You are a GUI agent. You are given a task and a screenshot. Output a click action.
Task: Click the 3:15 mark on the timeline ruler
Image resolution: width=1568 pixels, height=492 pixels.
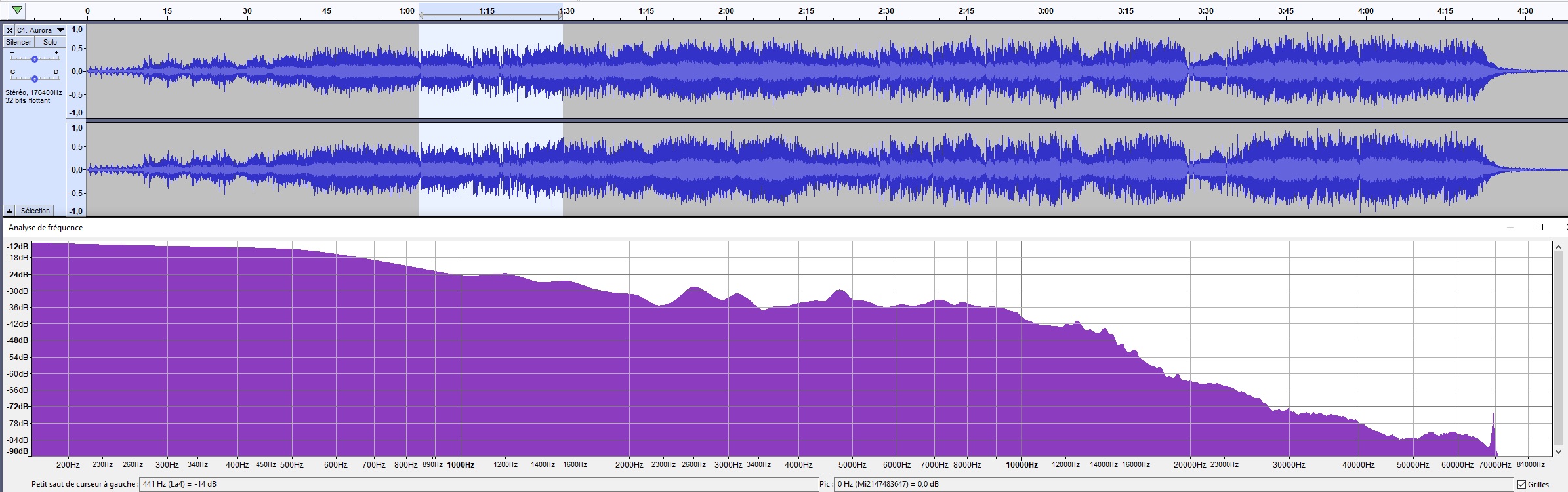click(x=1126, y=11)
